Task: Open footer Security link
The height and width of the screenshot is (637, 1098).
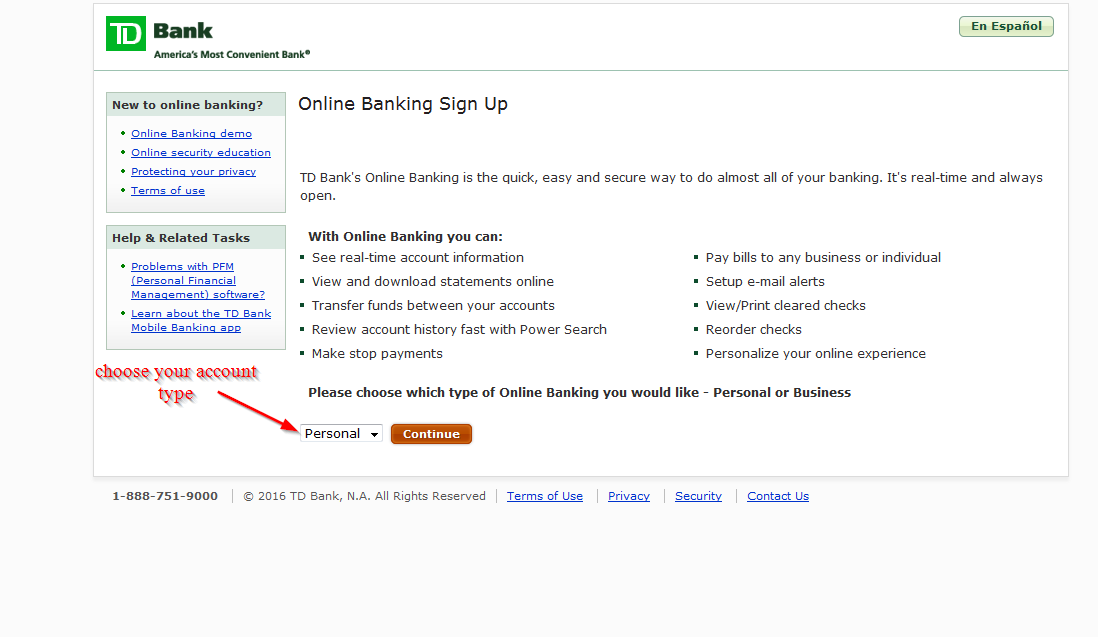Action: [x=698, y=496]
